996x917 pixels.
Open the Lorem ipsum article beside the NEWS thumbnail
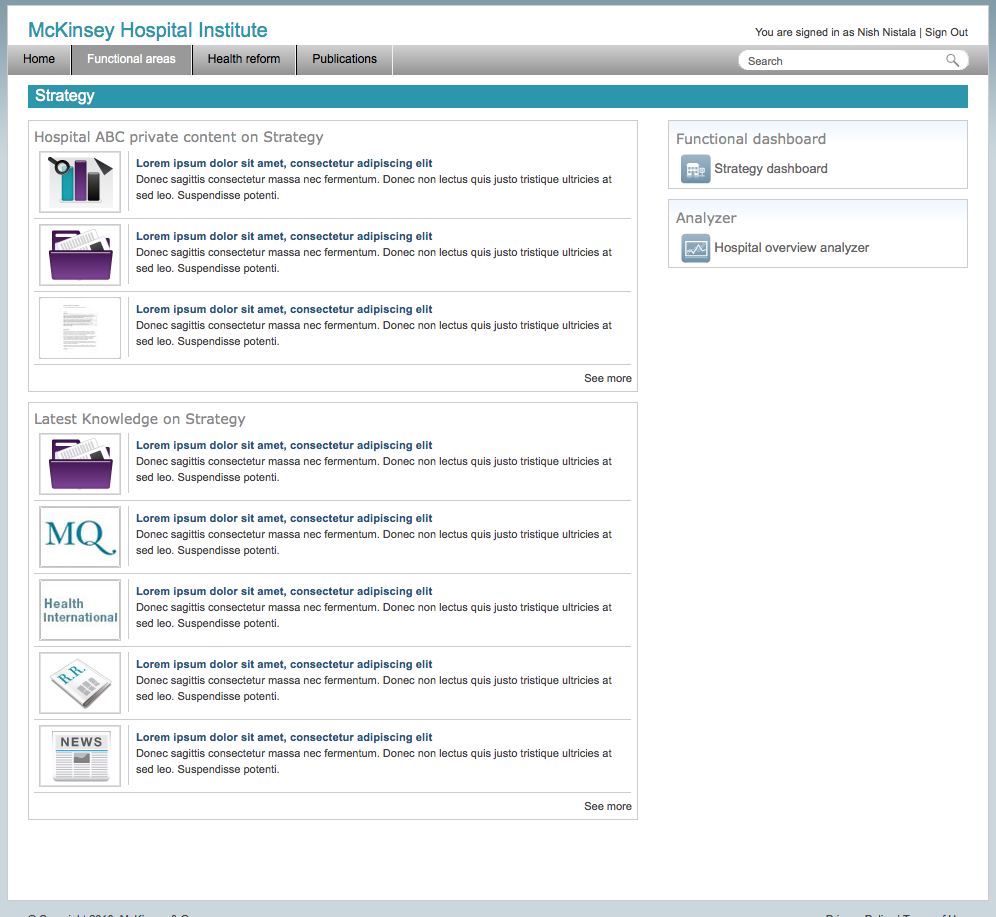284,737
